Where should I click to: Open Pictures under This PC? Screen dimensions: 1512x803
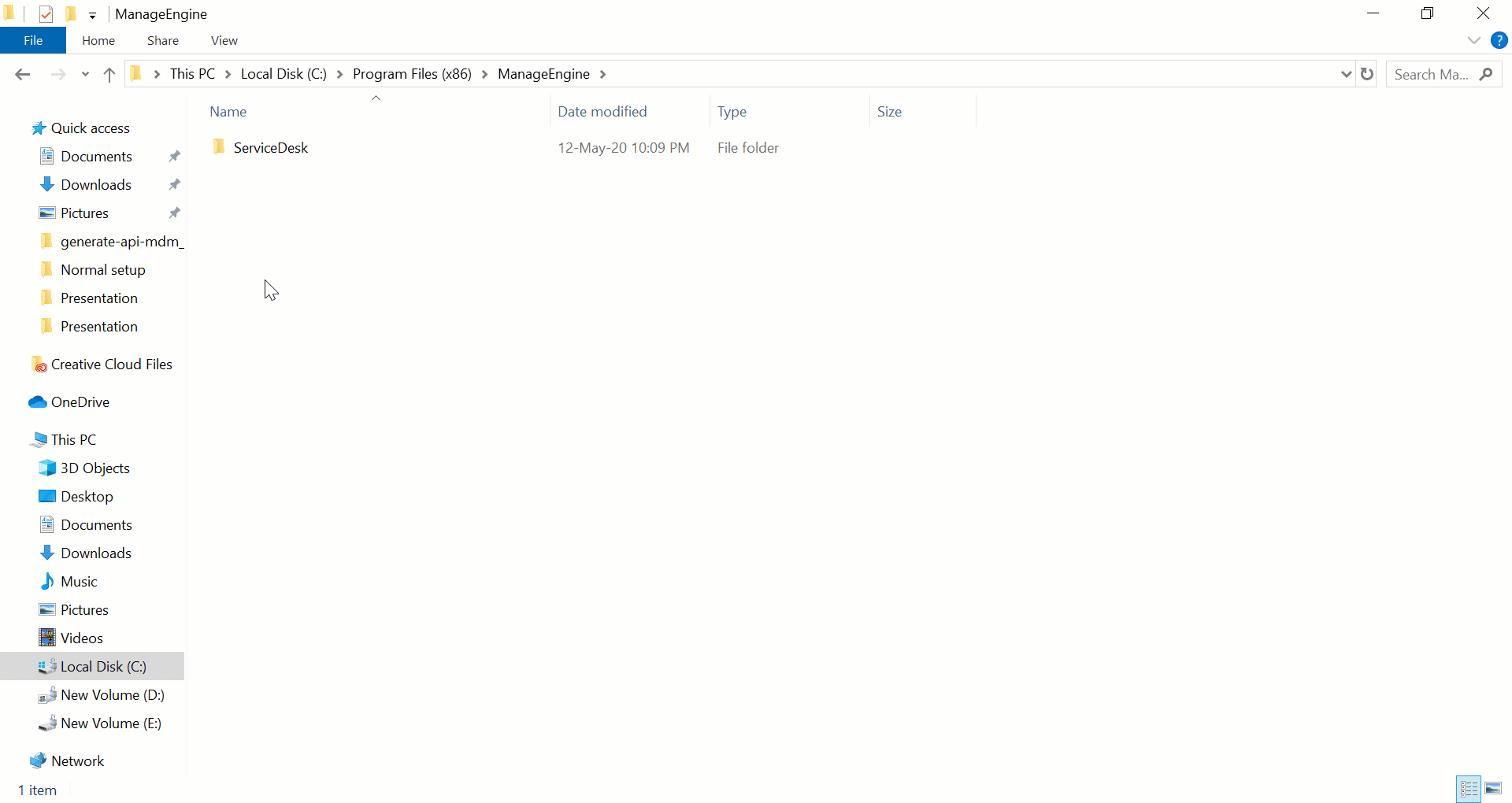pos(84,610)
